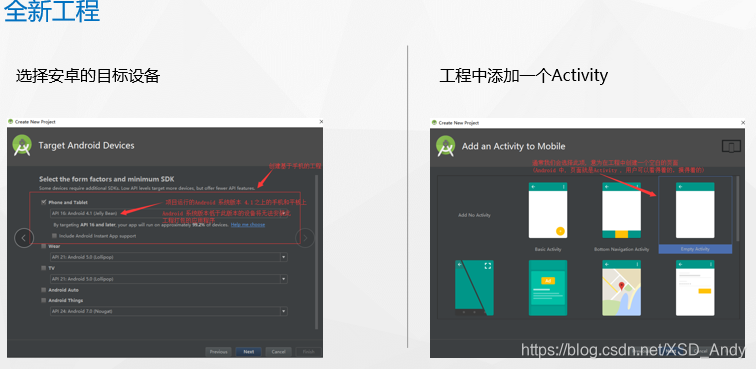Click 'Create New Project' title of Add Activity window
The height and width of the screenshot is (369, 756).
pyautogui.click(x=459, y=123)
